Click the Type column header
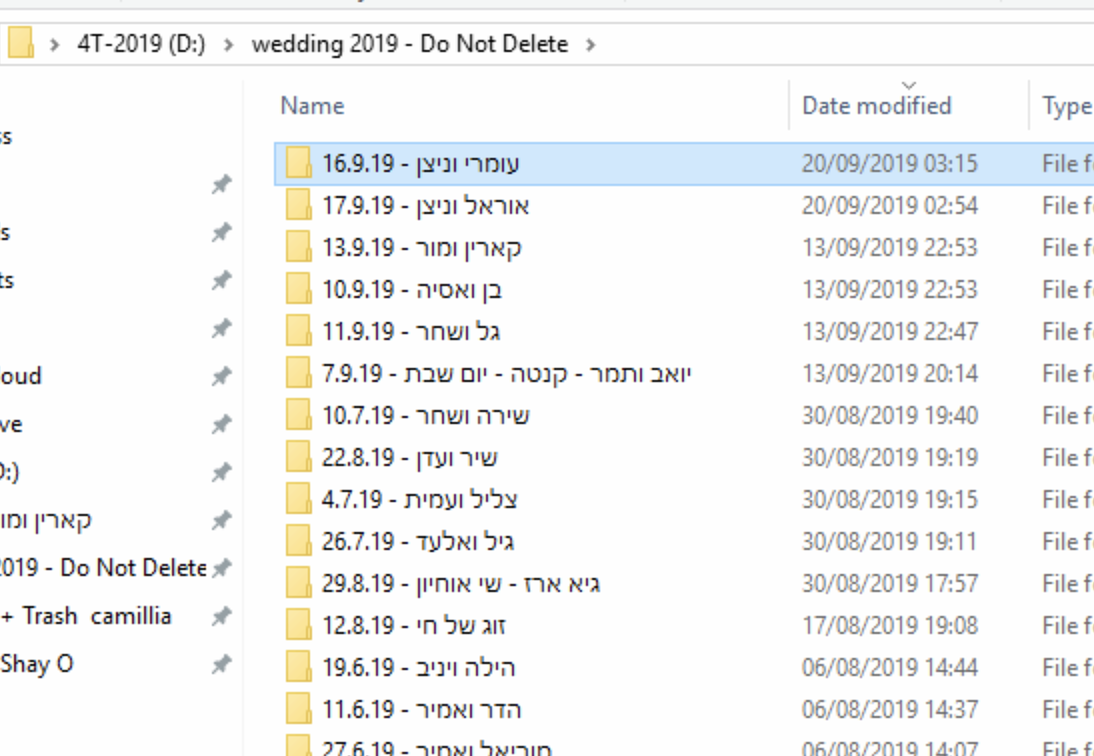The image size is (1094, 756). pyautogui.click(x=1065, y=105)
